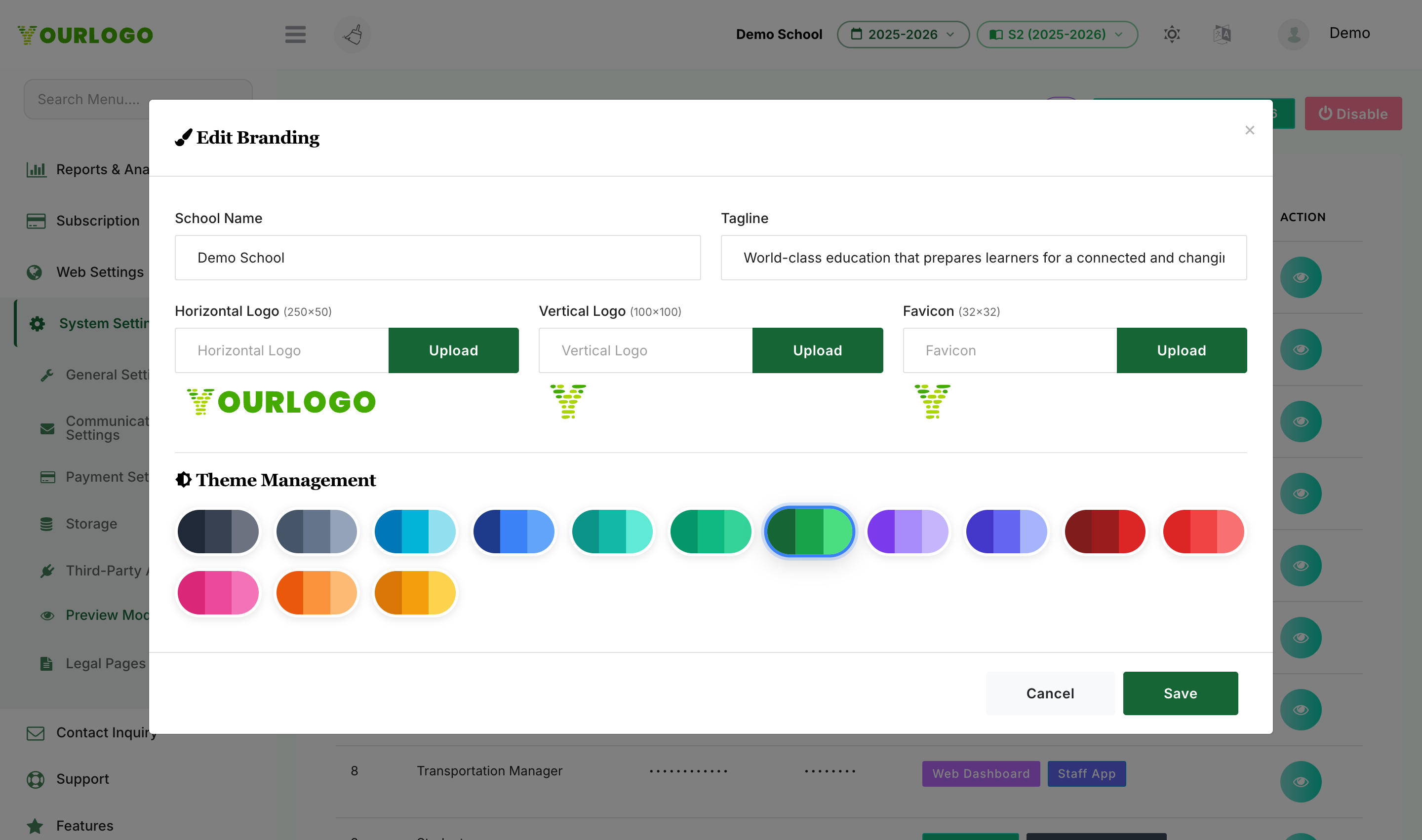The height and width of the screenshot is (840, 1422).
Task: Click the horizontal logo preview image
Action: [281, 402]
